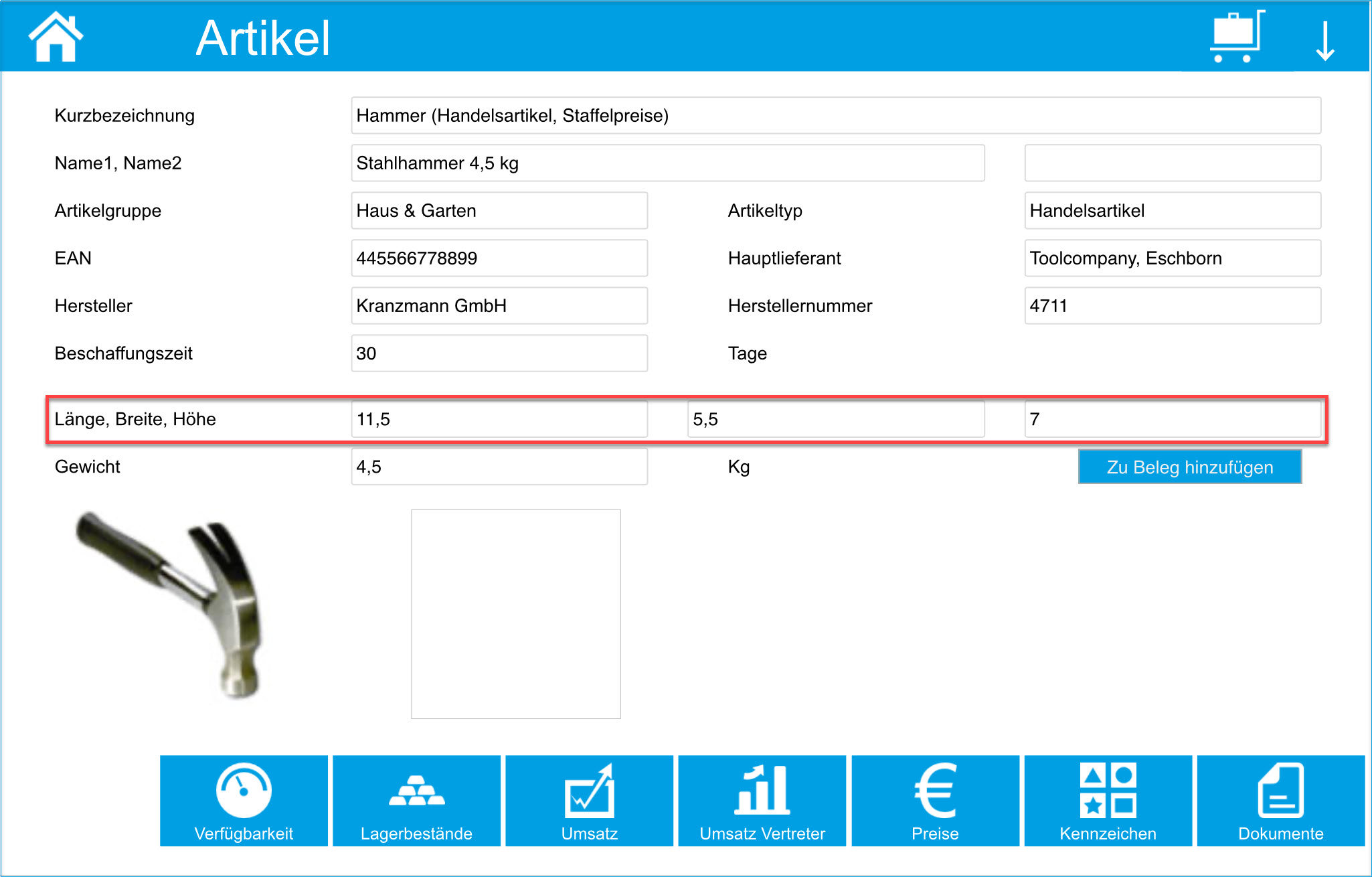Click the Gewicht field showing 4,5
This screenshot has height=877, width=1372.
(499, 467)
